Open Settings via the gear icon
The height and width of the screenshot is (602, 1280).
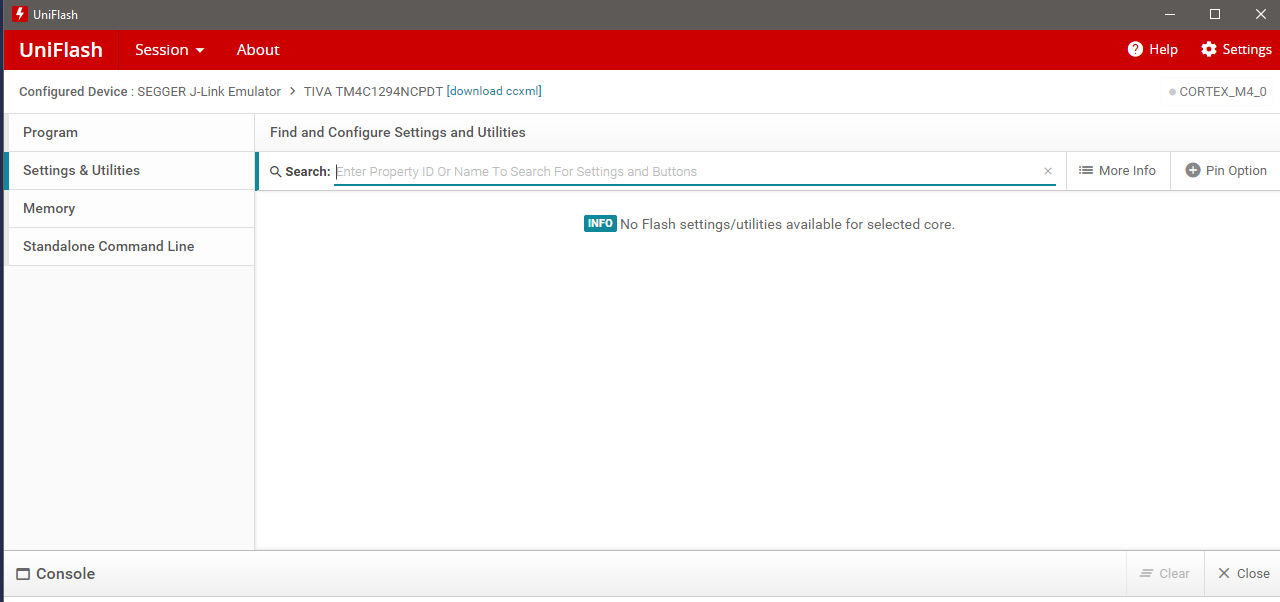point(1209,49)
